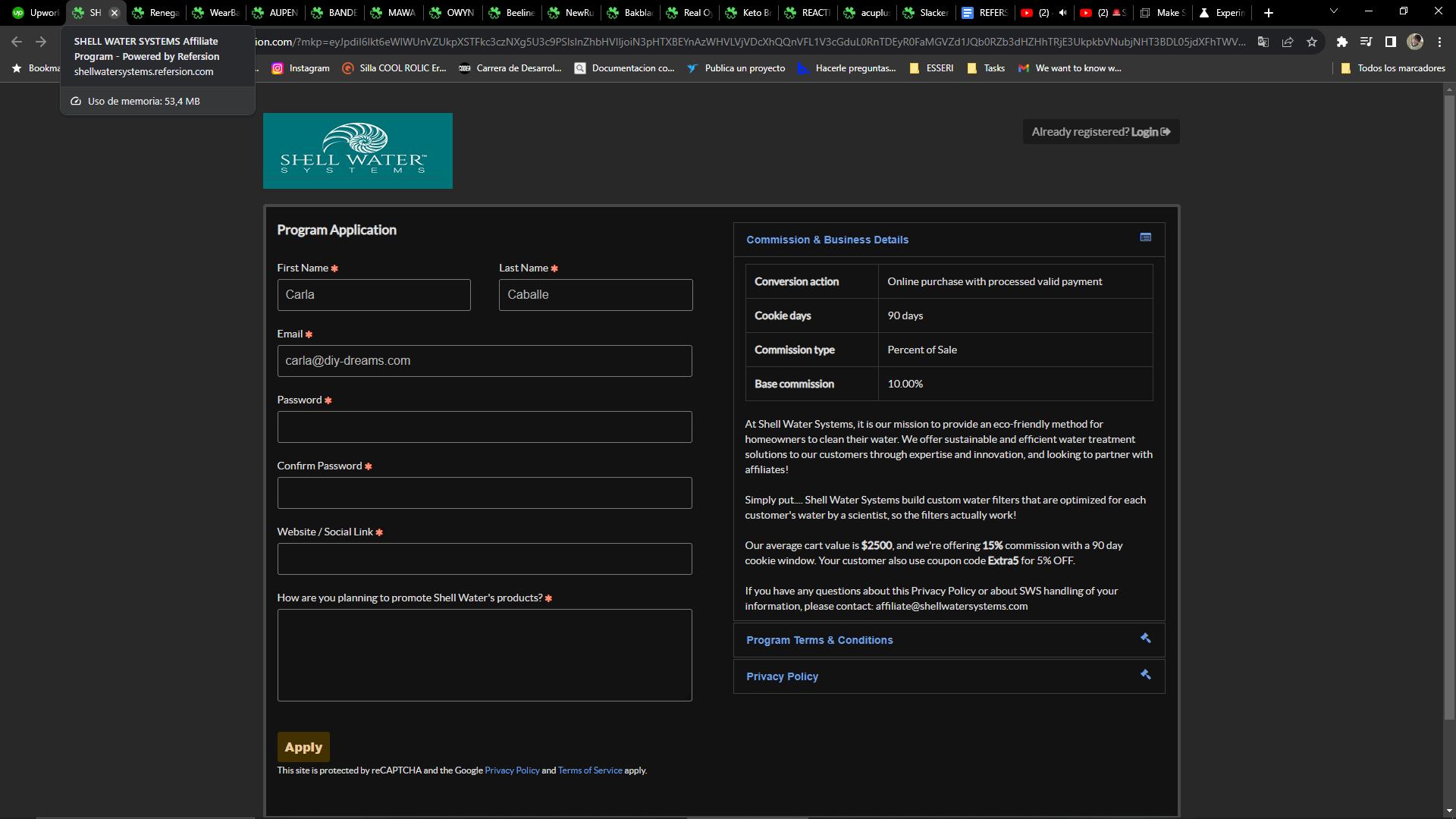Focus the Website / Social Link field
The height and width of the screenshot is (819, 1456).
[x=485, y=559]
